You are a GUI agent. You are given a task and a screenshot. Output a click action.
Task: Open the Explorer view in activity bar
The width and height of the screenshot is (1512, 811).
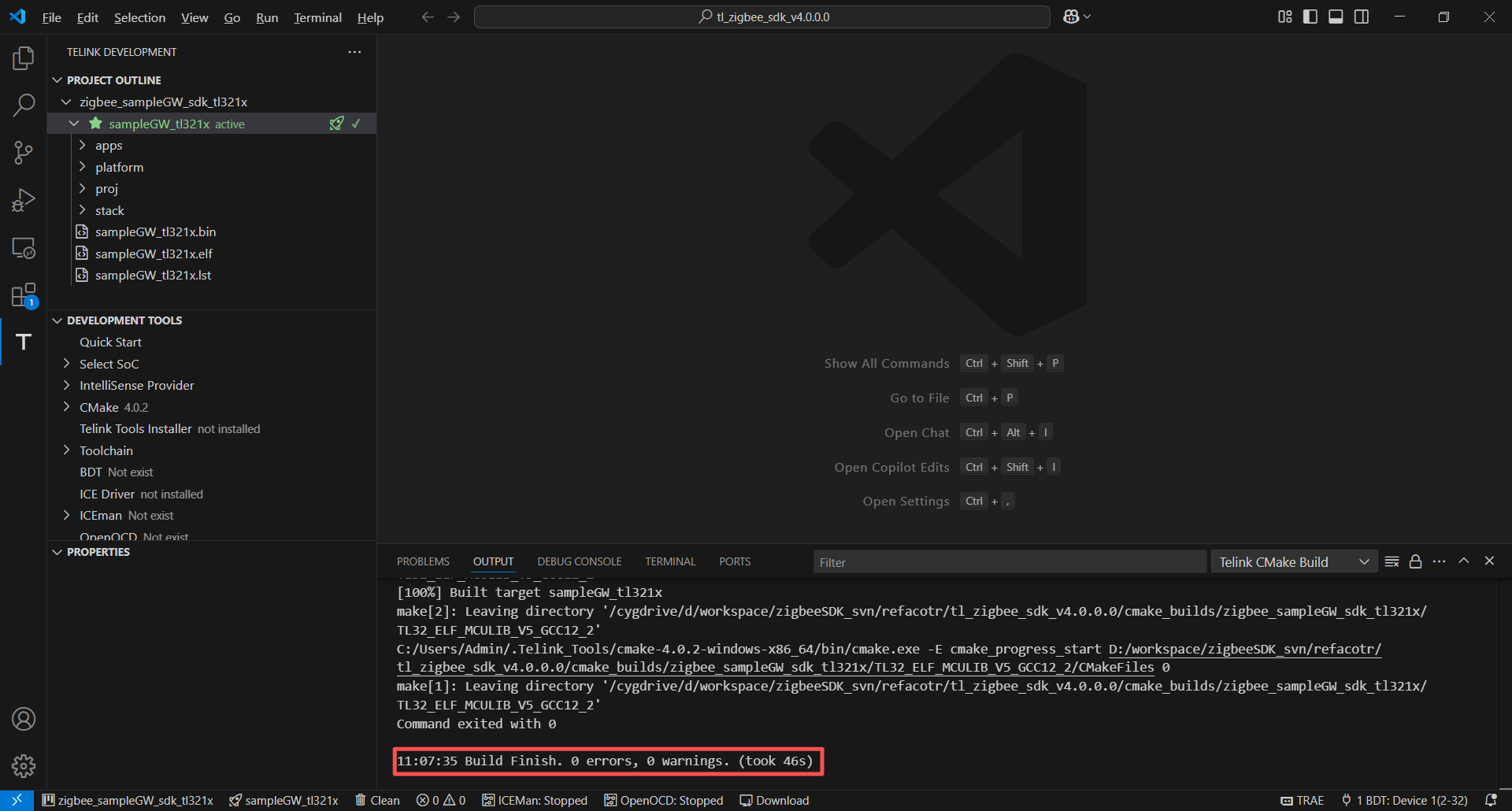[x=24, y=58]
